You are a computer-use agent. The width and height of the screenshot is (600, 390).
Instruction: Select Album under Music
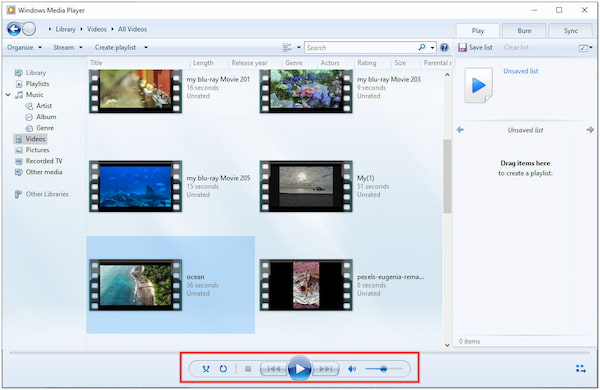tap(46, 117)
